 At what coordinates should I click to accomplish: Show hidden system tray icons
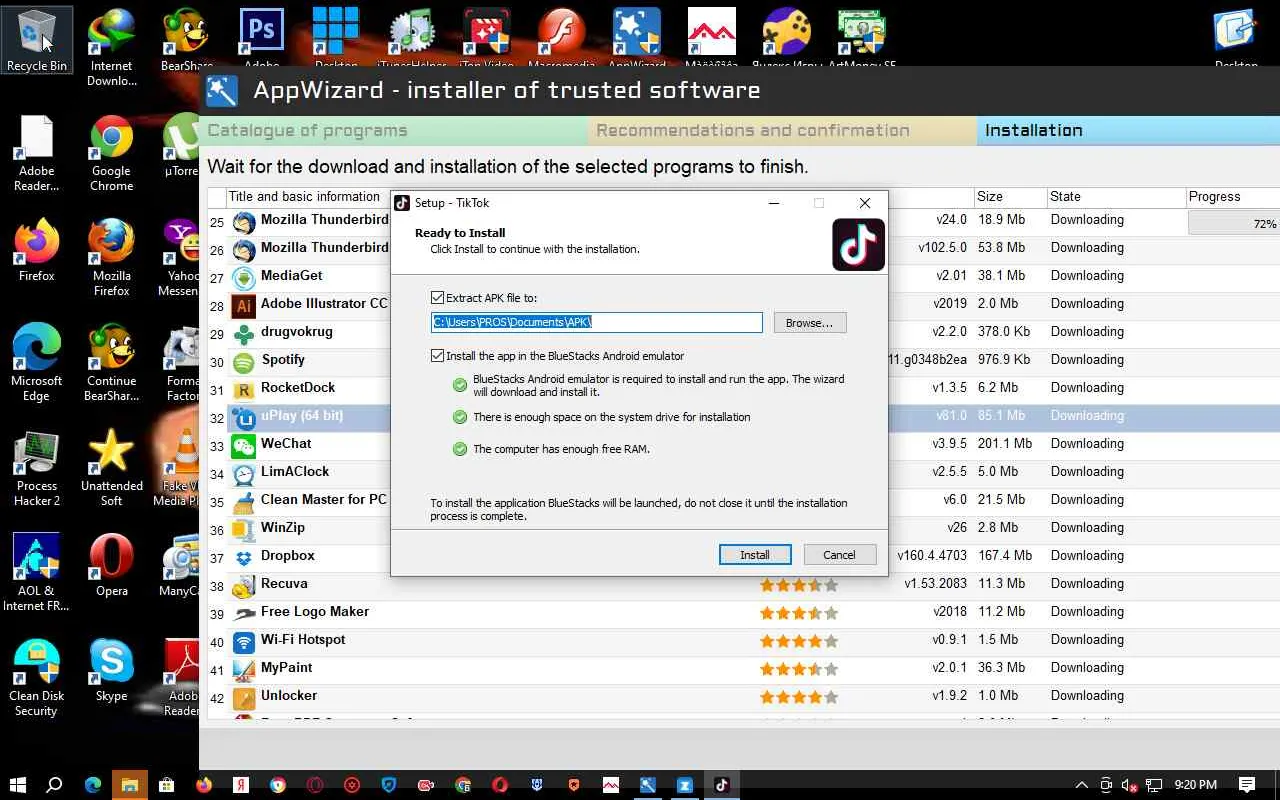(1081, 785)
